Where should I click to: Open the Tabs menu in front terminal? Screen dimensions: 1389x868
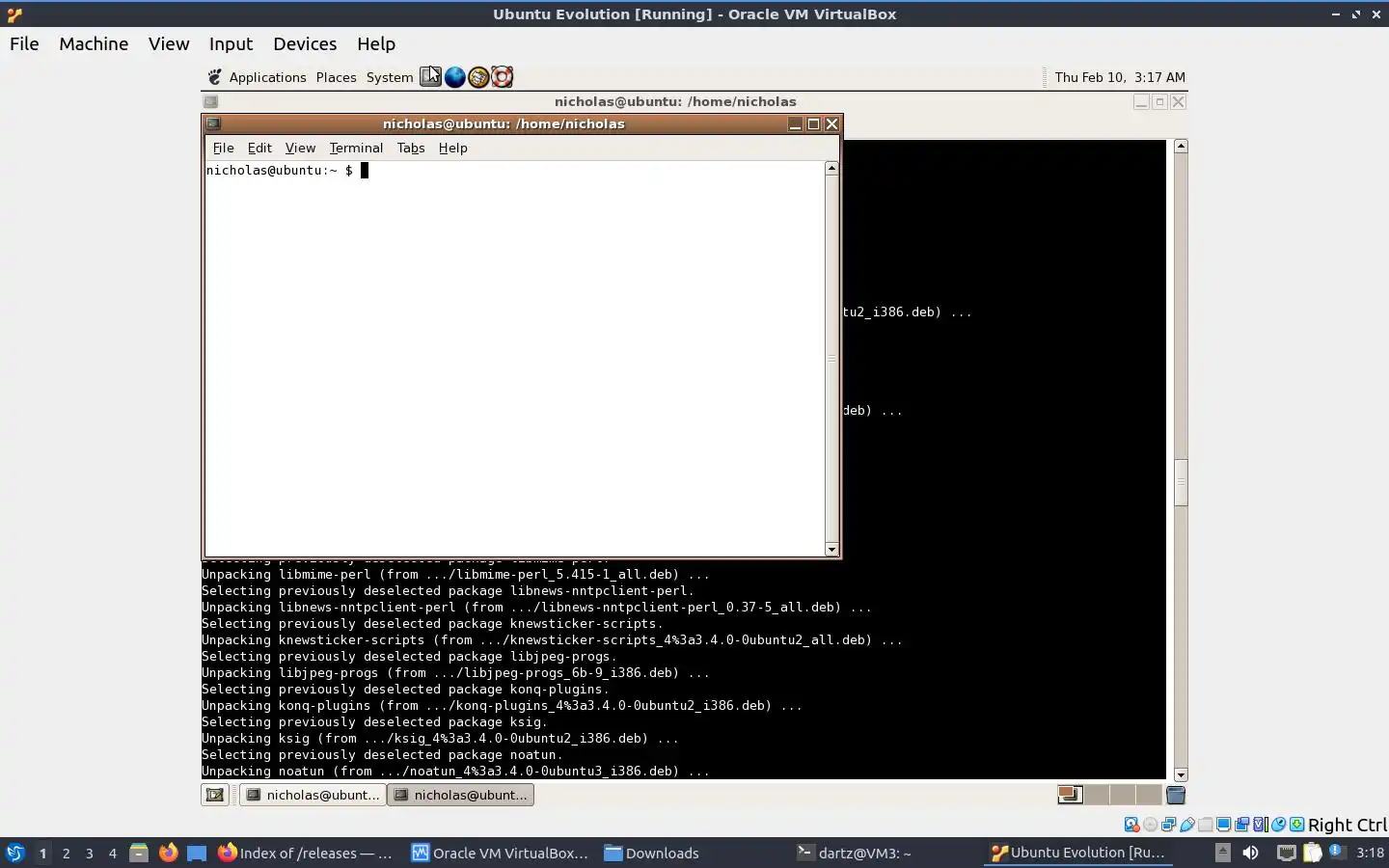pyautogui.click(x=411, y=148)
